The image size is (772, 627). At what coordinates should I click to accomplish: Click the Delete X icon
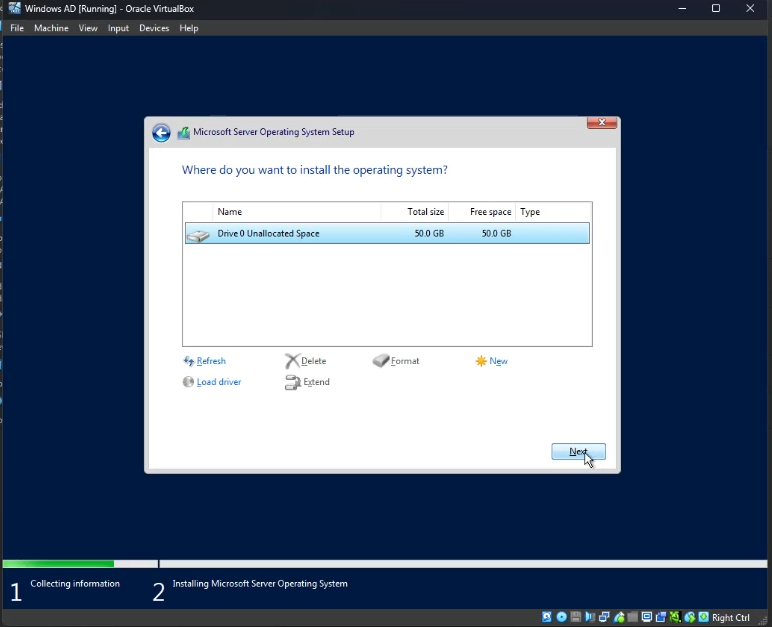pyautogui.click(x=292, y=361)
